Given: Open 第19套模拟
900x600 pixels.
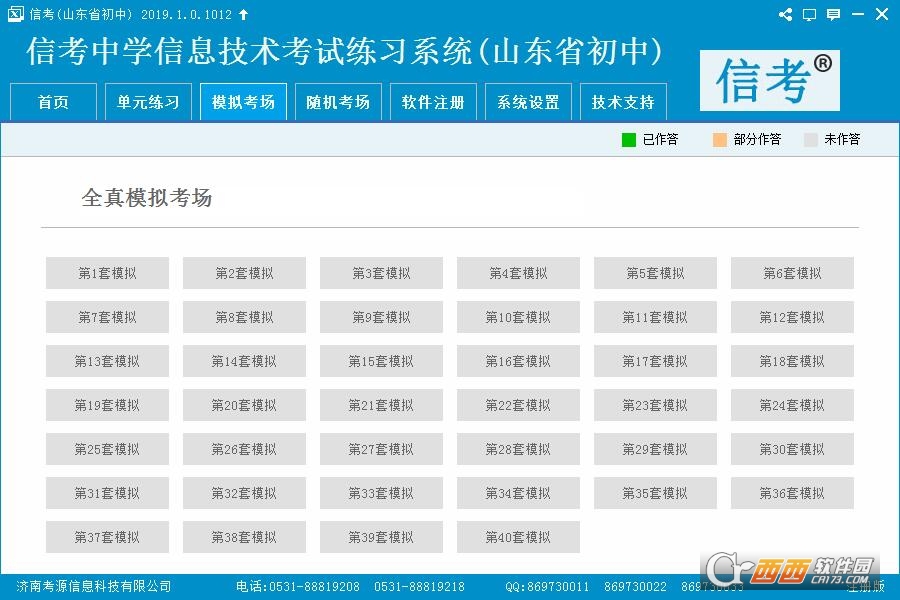Looking at the screenshot, I should point(107,405).
